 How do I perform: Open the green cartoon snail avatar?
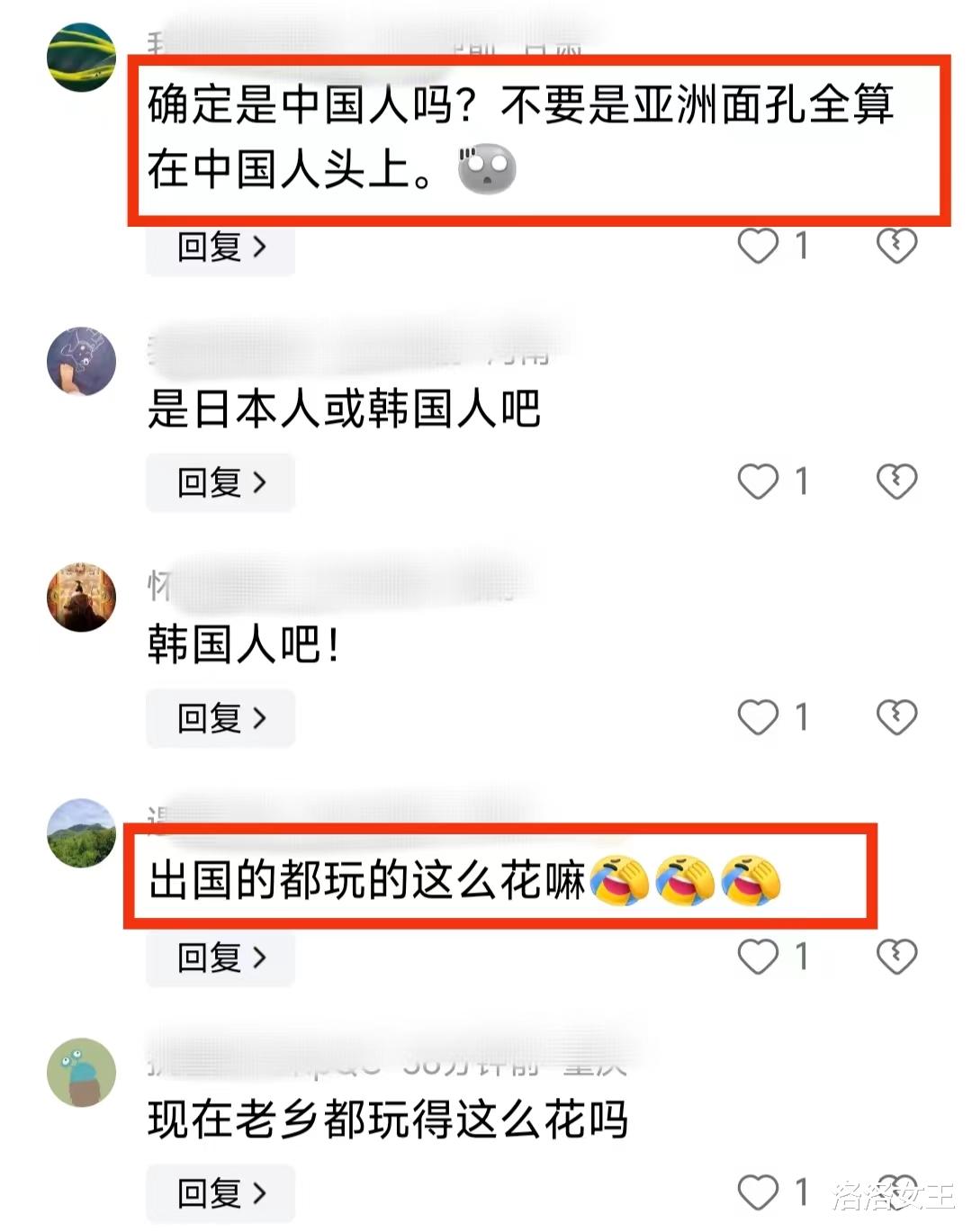coord(81,1072)
